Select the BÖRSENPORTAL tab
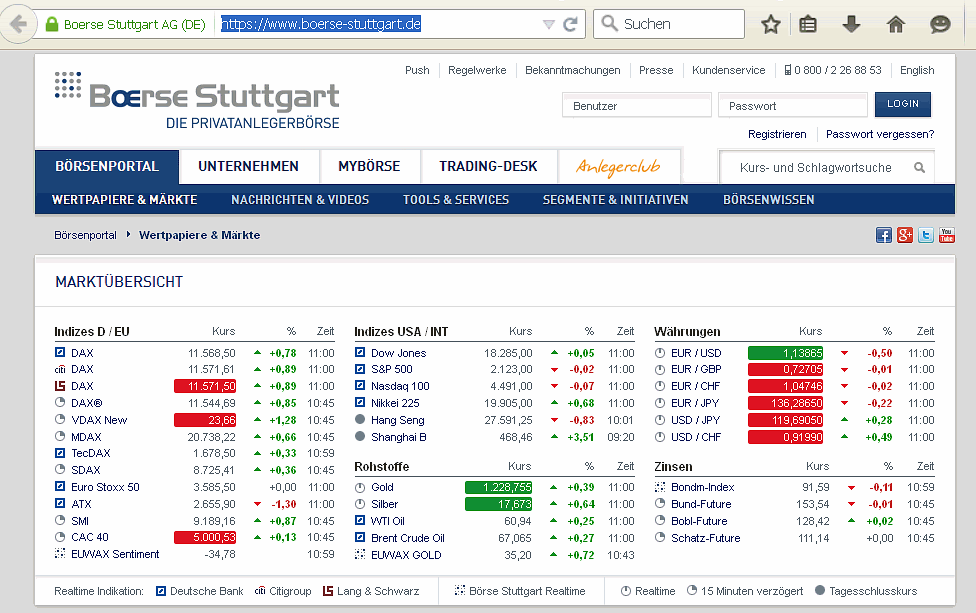 107,167
